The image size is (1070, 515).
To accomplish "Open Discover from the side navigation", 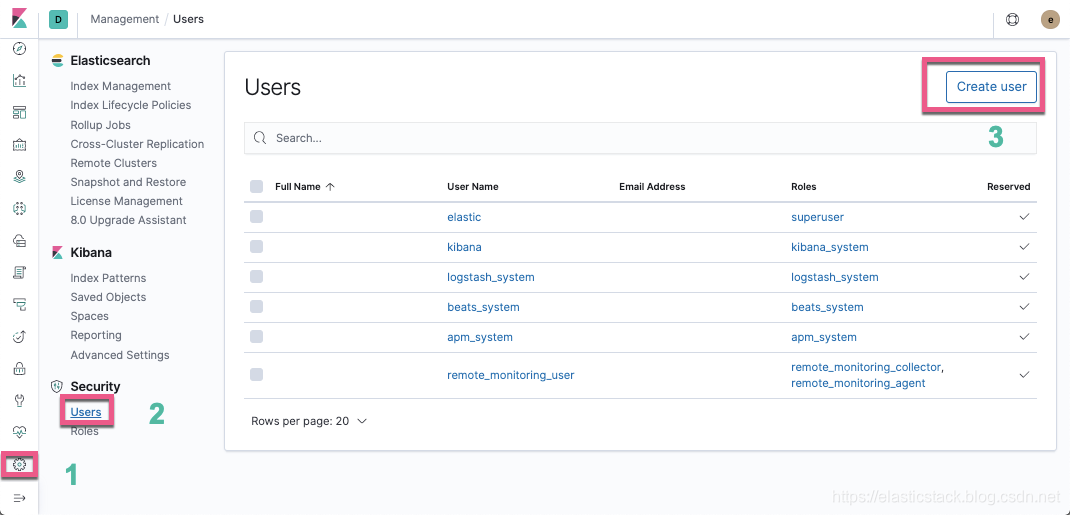I will click(x=20, y=49).
